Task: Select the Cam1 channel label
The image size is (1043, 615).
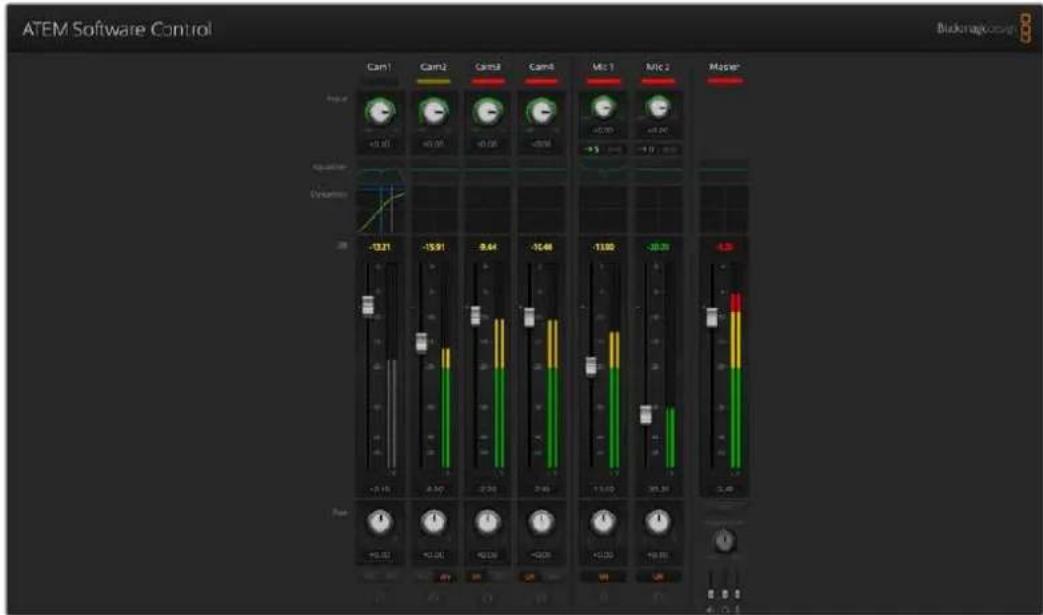Action: pos(380,67)
